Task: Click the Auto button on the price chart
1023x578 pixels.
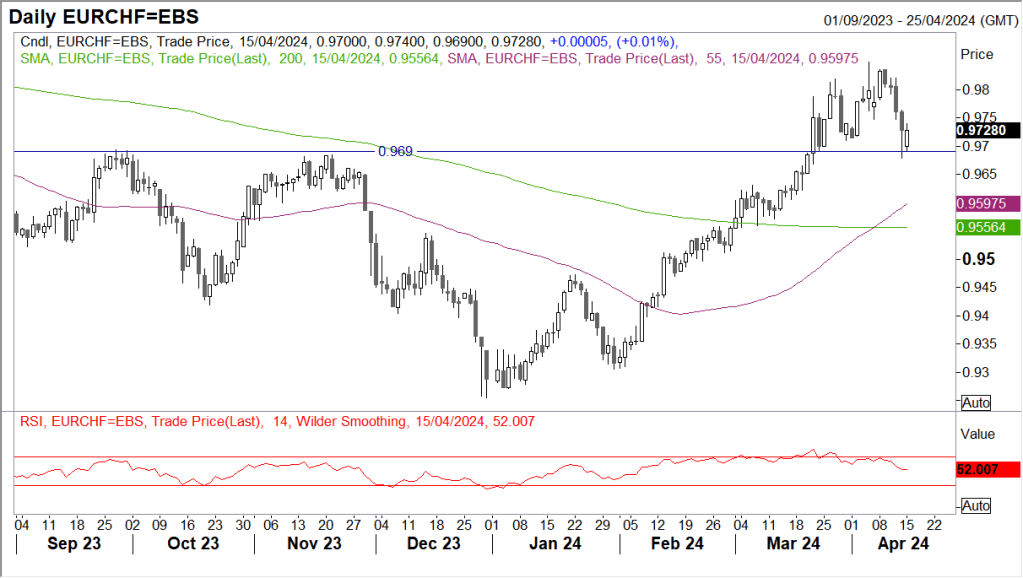Action: point(975,402)
